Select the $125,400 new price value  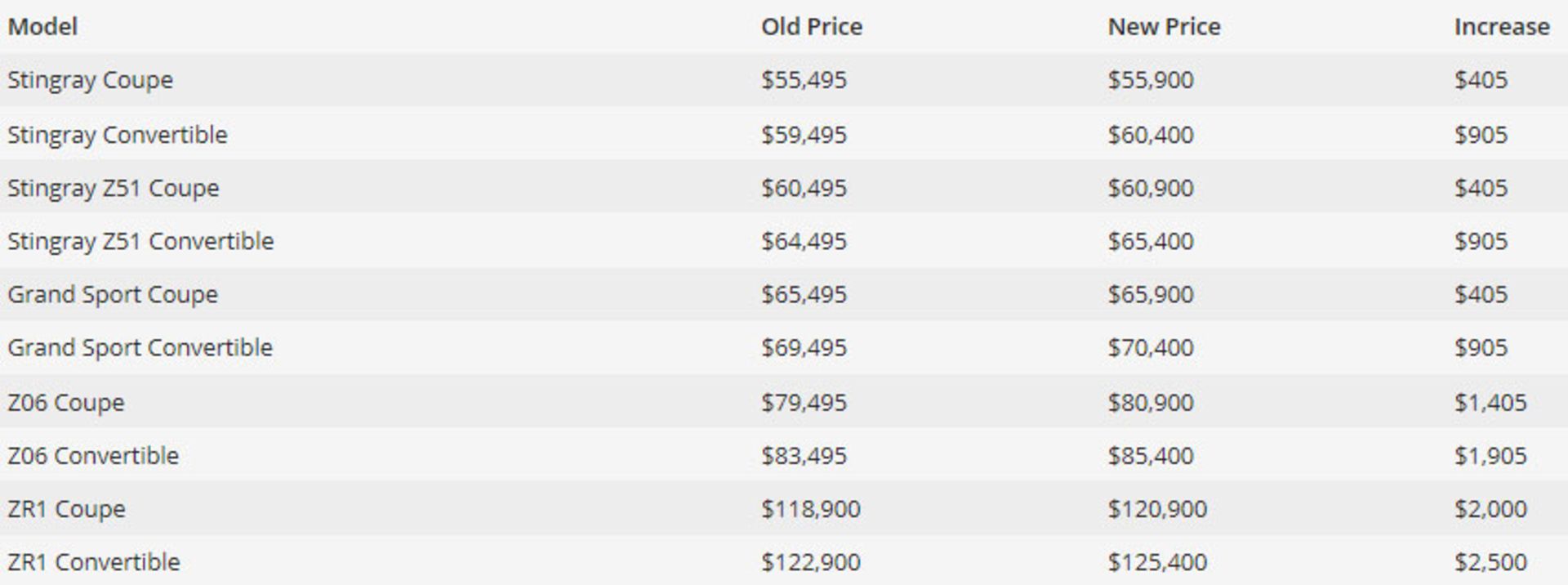click(x=1157, y=561)
